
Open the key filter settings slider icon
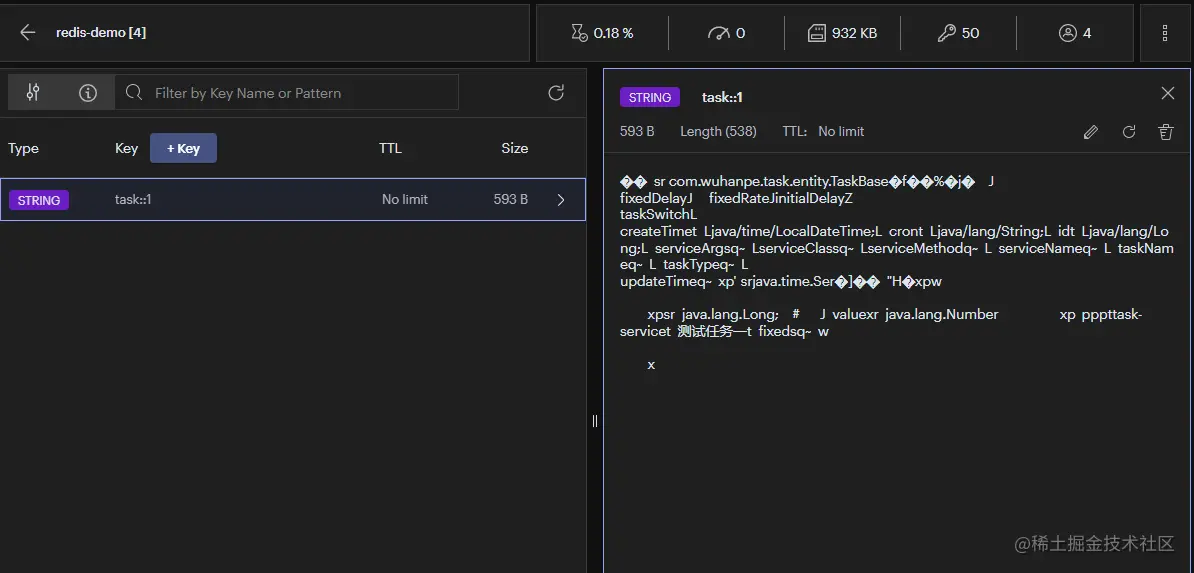point(33,93)
